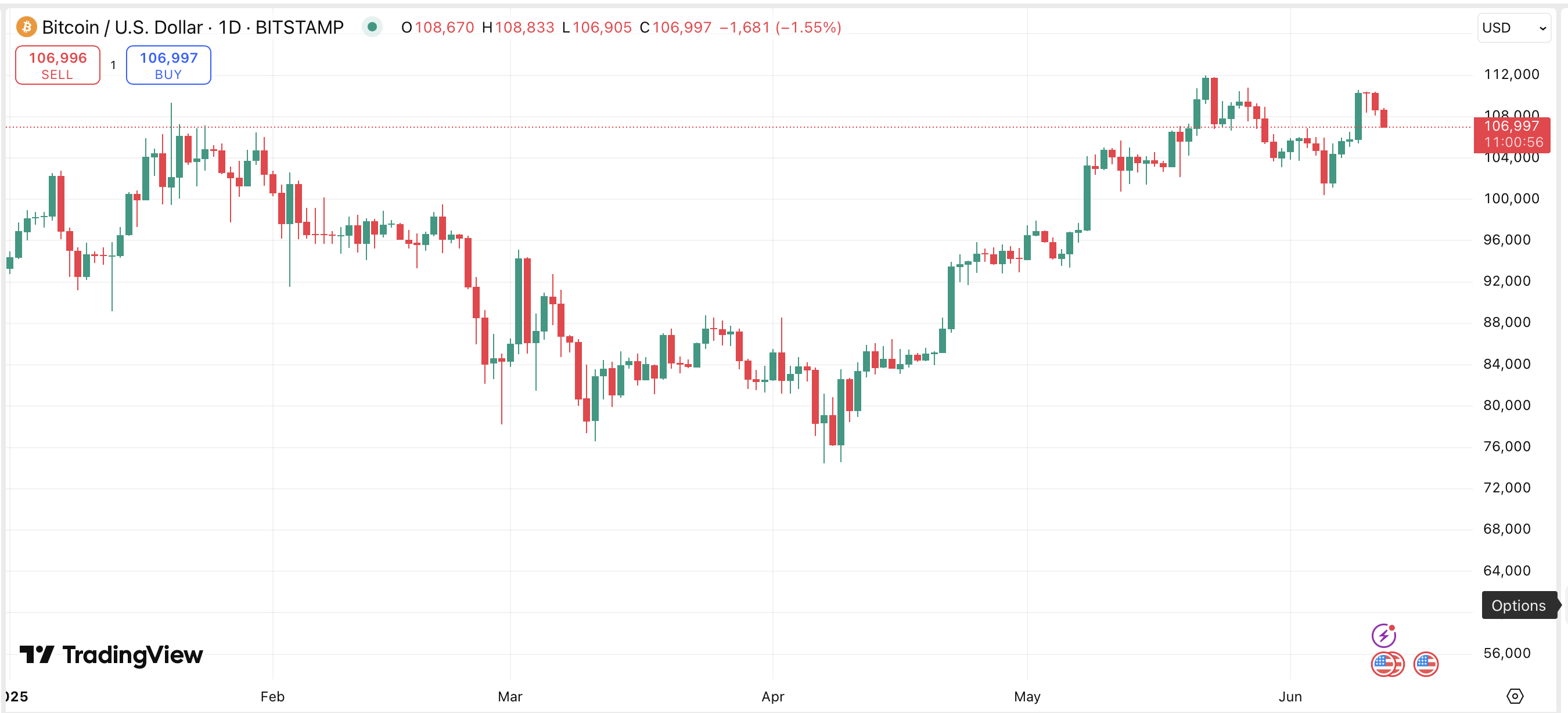Open the purple lightning bolt event icon
The height and width of the screenshot is (713, 1568).
1383,636
